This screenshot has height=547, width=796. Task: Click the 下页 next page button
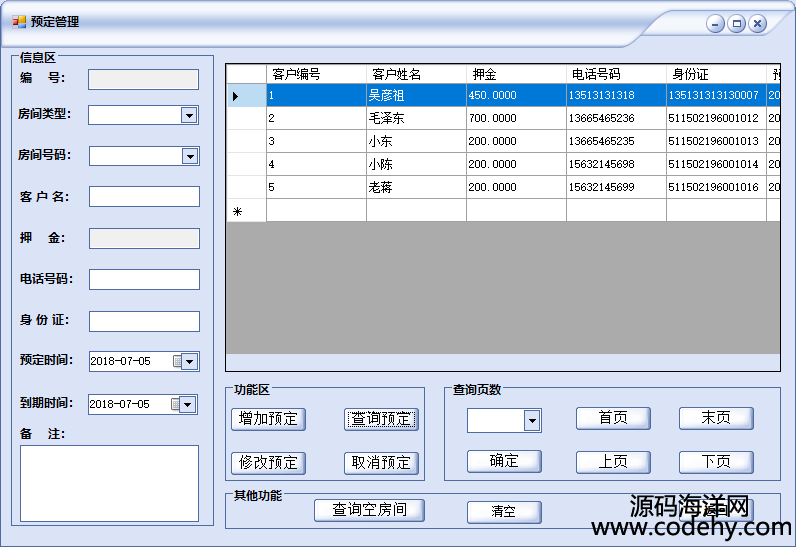click(x=716, y=461)
